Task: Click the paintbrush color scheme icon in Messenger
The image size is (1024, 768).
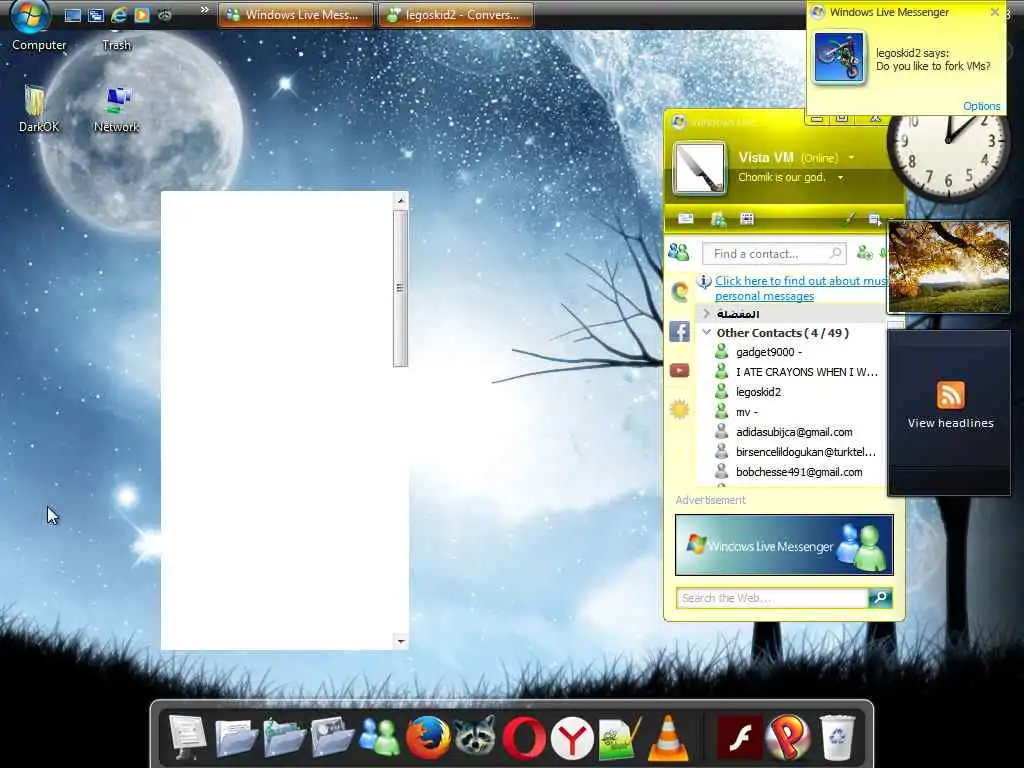Action: (848, 219)
